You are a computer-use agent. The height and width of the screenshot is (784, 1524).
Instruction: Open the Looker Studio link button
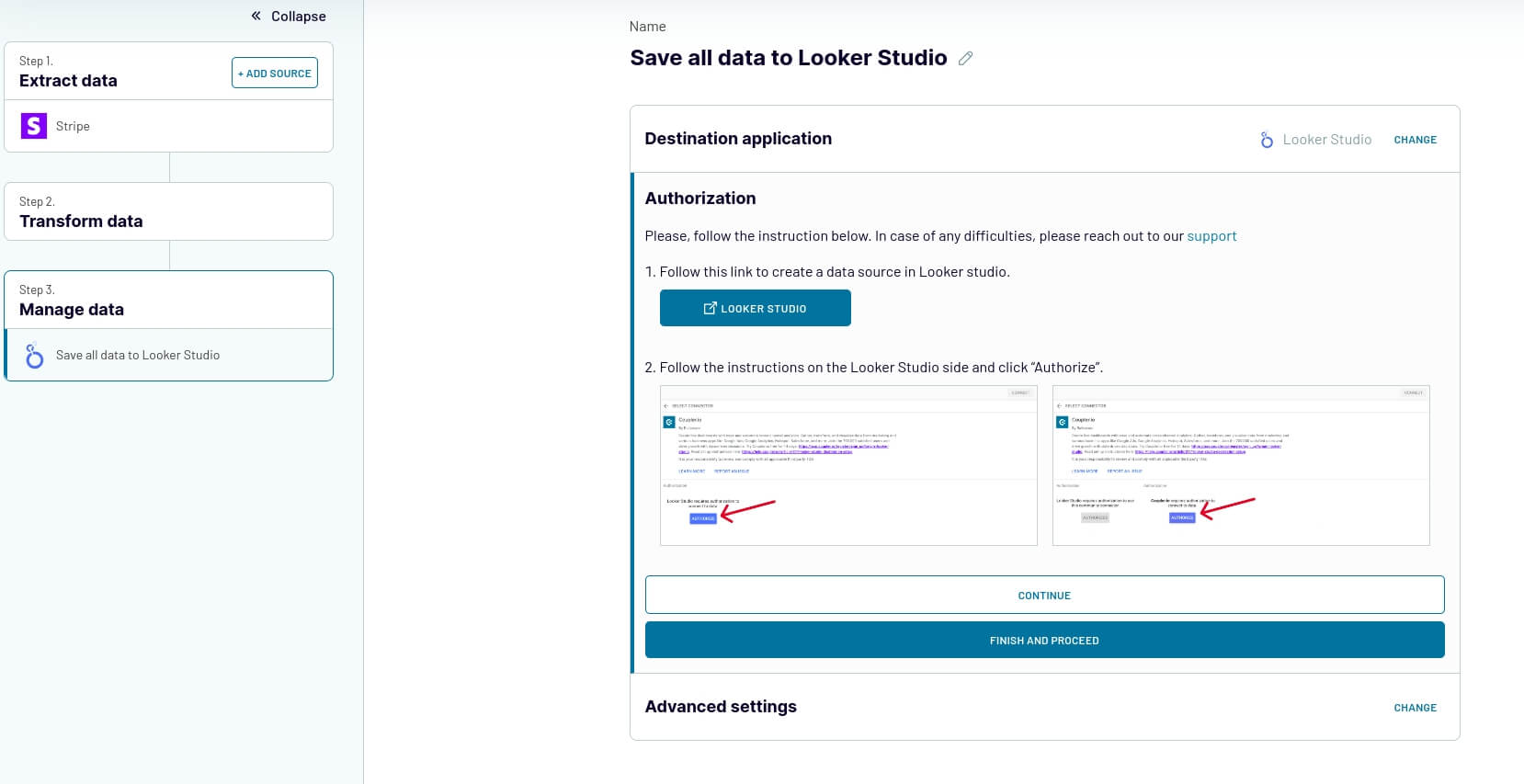point(756,308)
